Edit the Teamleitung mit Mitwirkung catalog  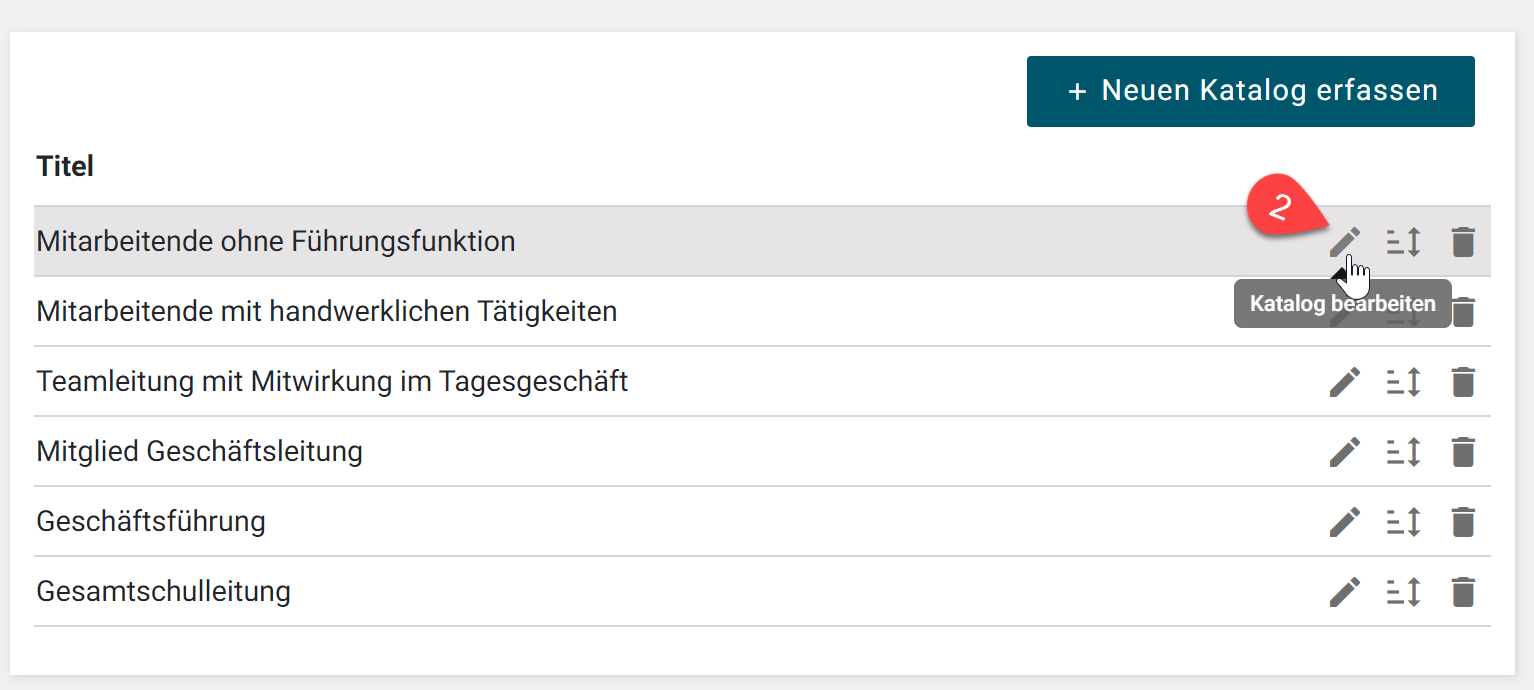click(1344, 381)
